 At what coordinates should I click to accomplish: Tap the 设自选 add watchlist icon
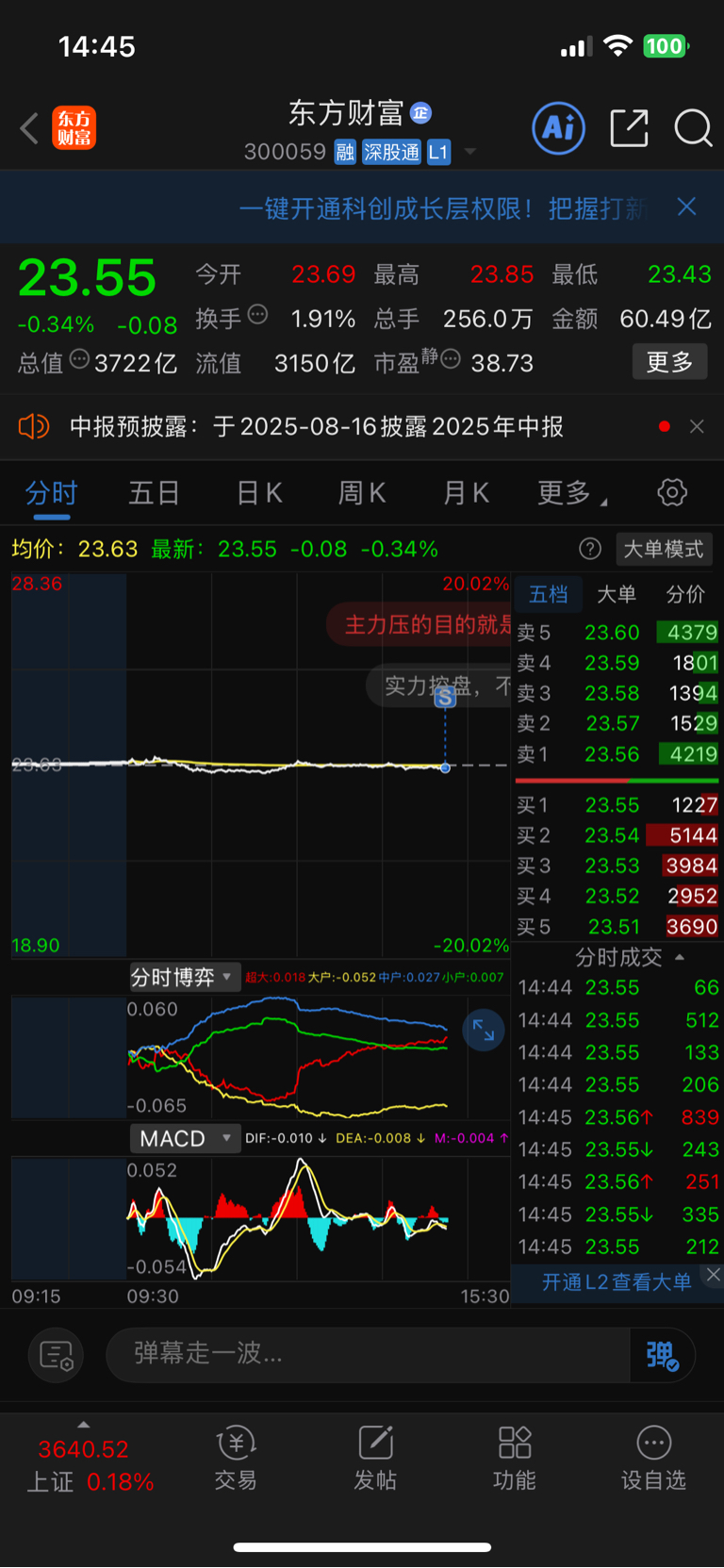(x=653, y=1458)
